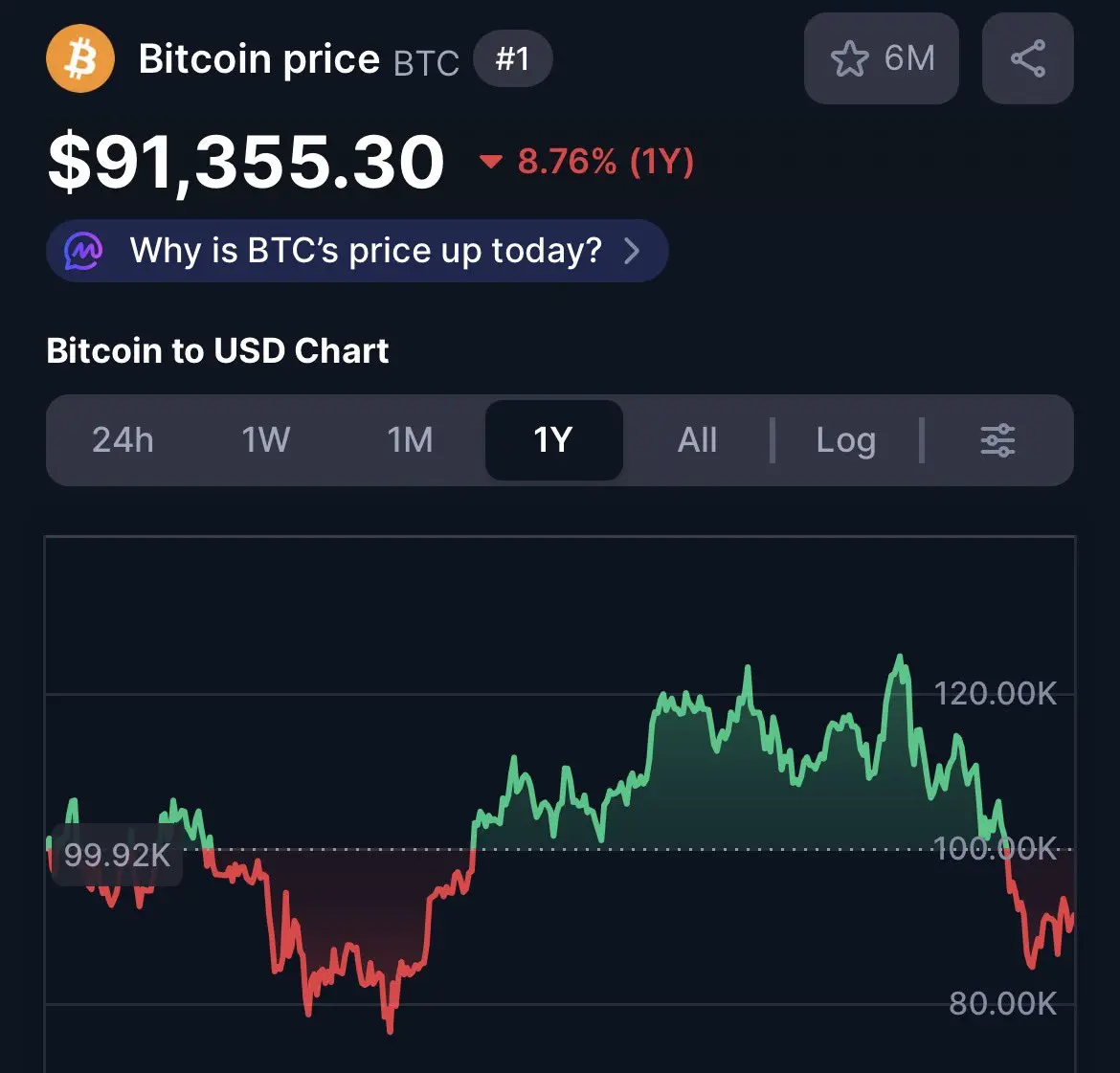The height and width of the screenshot is (1073, 1120).
Task: Click the purple AI chat bubble icon
Action: point(83,251)
